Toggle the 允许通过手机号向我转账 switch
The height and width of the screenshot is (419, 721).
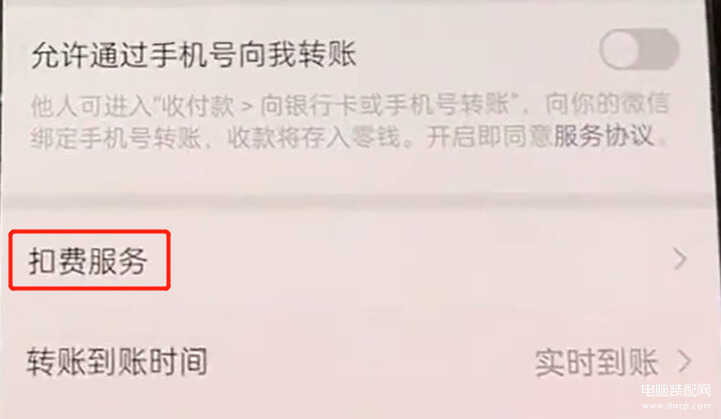(x=639, y=49)
